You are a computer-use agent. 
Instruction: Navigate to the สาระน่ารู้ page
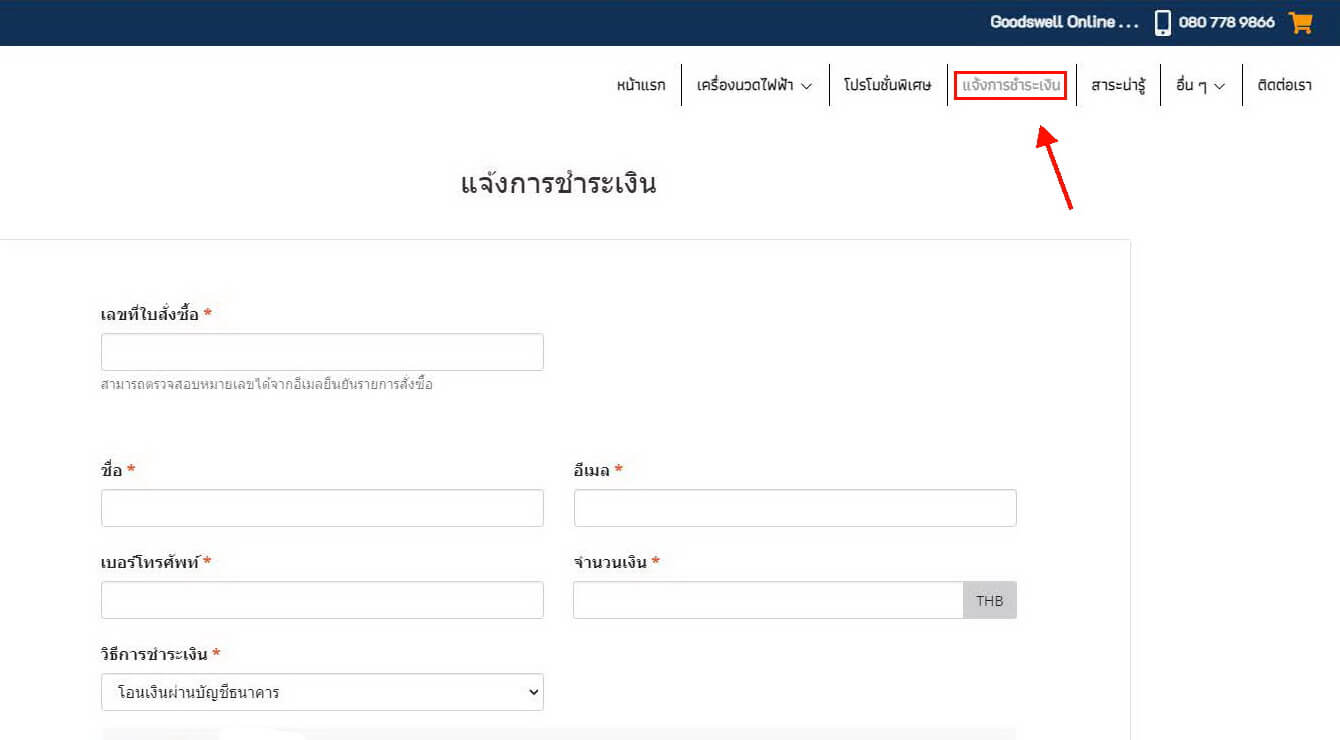click(1118, 85)
